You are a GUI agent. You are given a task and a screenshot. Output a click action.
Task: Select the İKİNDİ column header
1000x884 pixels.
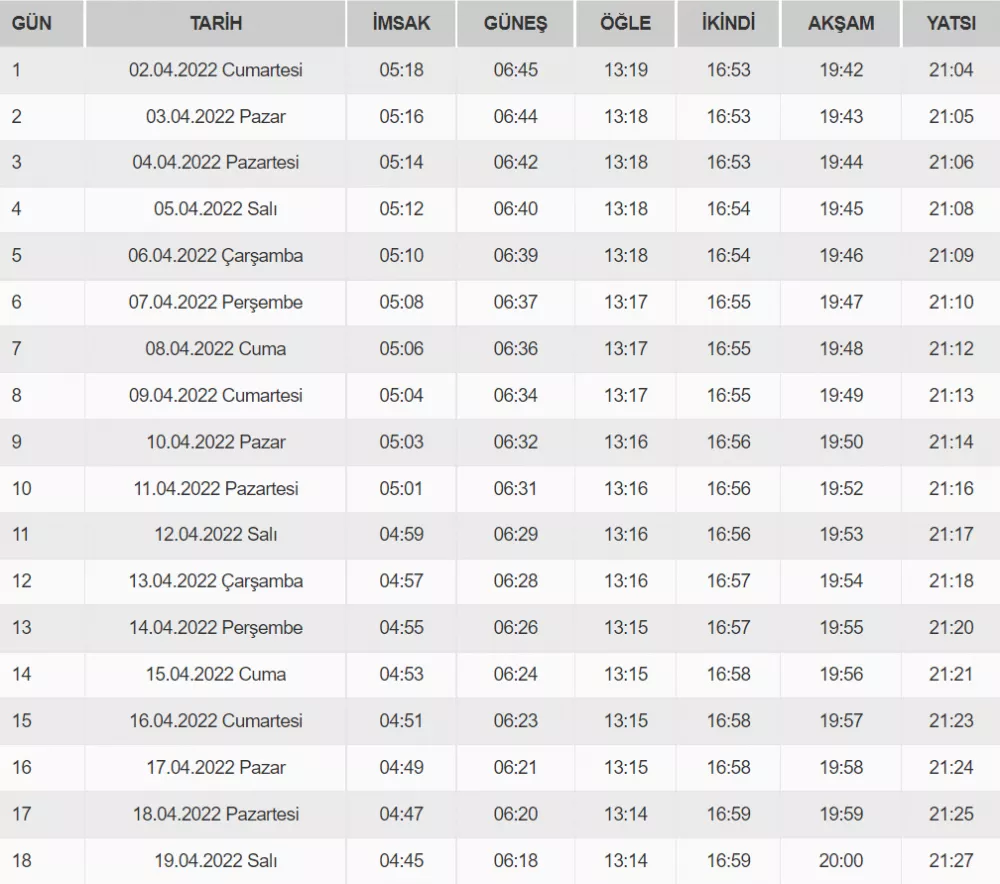(x=729, y=23)
